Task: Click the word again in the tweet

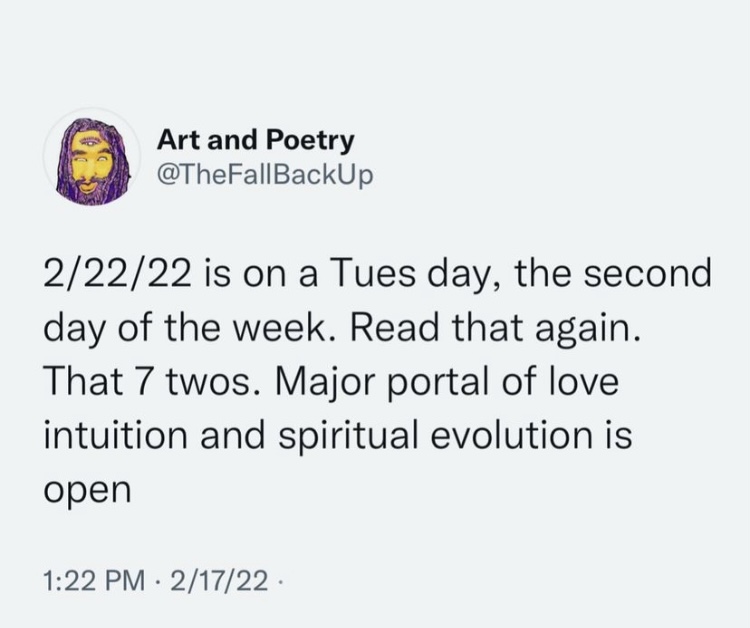Action: [587, 330]
